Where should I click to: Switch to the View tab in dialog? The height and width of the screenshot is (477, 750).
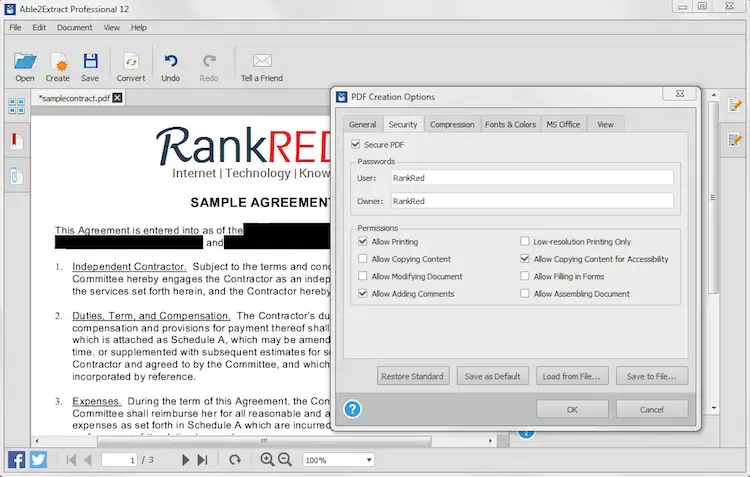click(605, 124)
